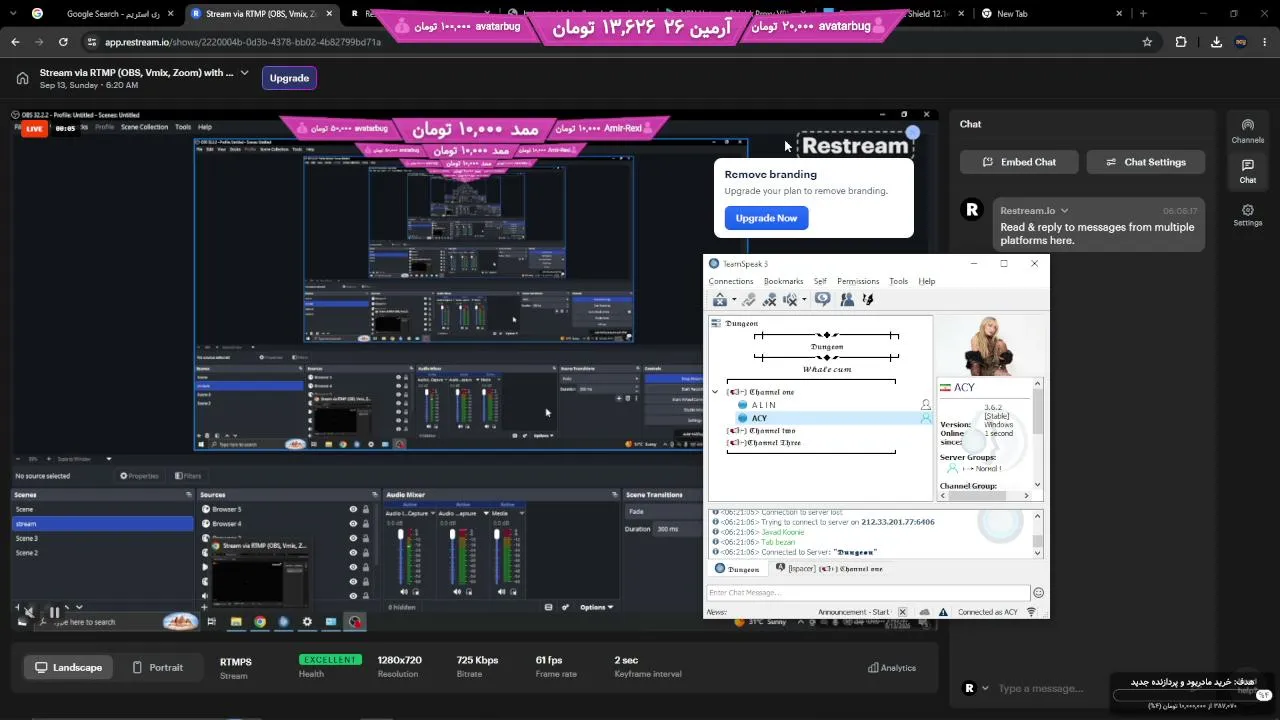Dismiss the TeamSpeak news announcement X
The height and width of the screenshot is (720, 1280).
tap(902, 612)
